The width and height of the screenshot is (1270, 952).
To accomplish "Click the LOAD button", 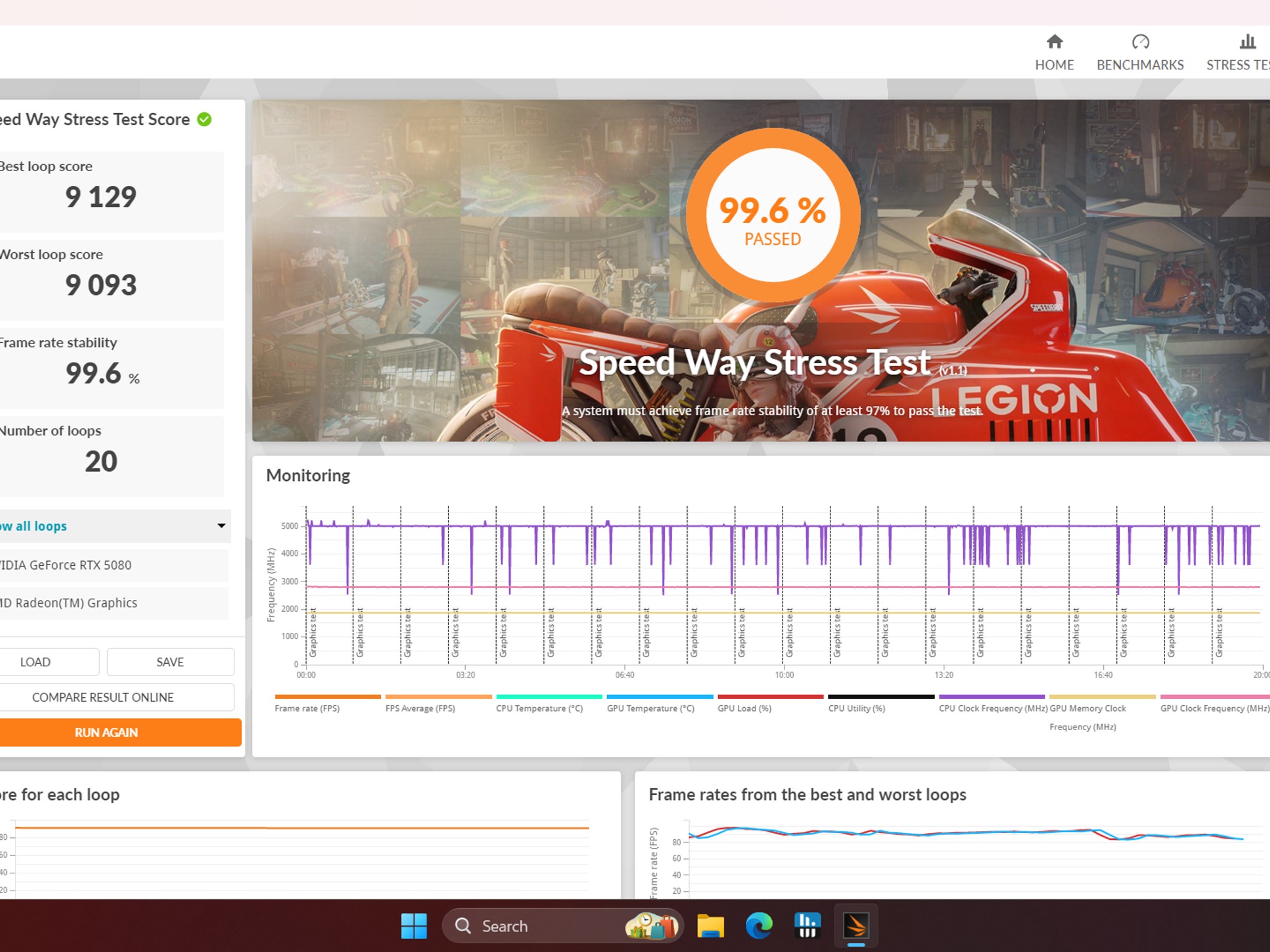I will tap(48, 662).
